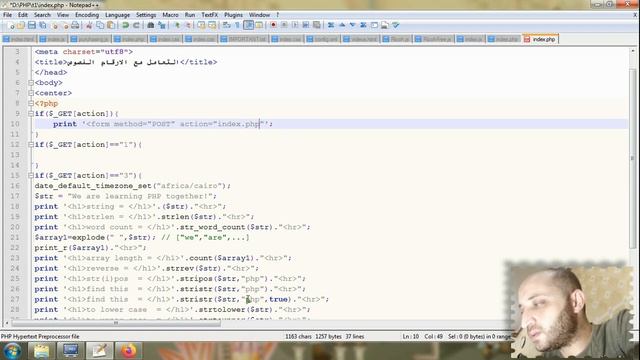Click the Paste toolbar icon
This screenshot has height=360, width=640.
pos(111,25)
